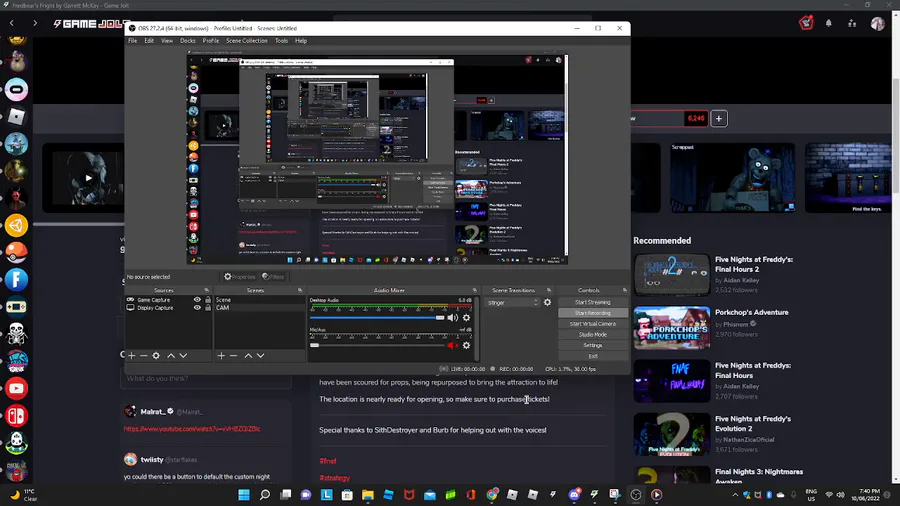Move scene up arrow in Scenes panel

pos(249,356)
